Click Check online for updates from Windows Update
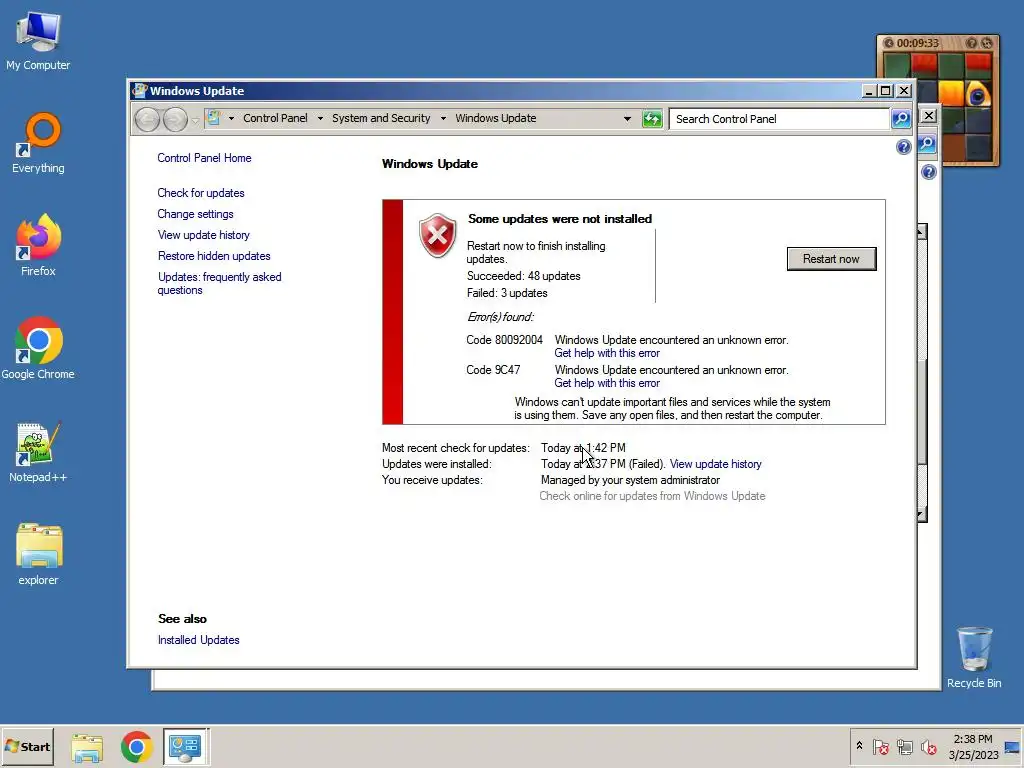 (652, 496)
